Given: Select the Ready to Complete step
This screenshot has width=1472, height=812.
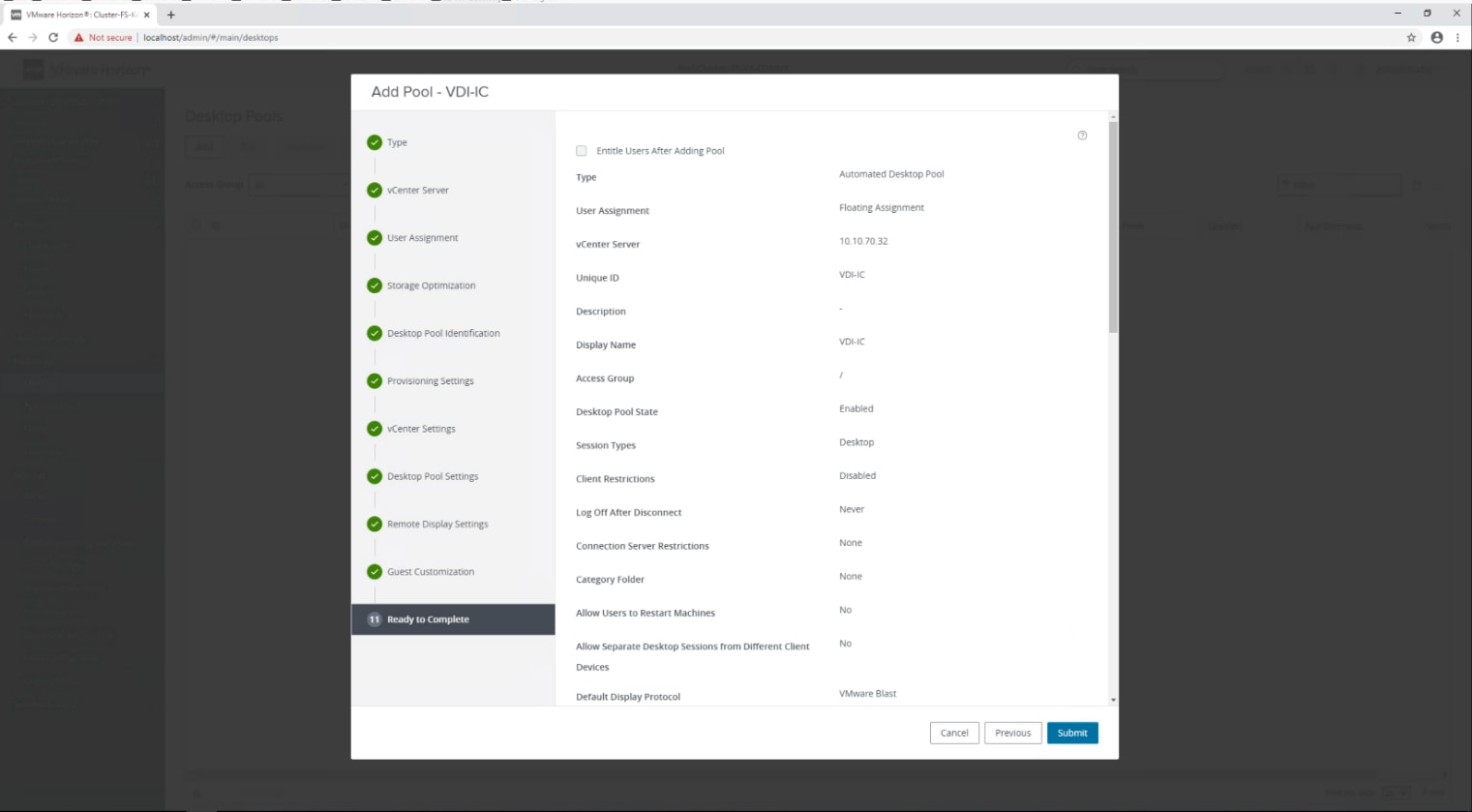Looking at the screenshot, I should (453, 619).
